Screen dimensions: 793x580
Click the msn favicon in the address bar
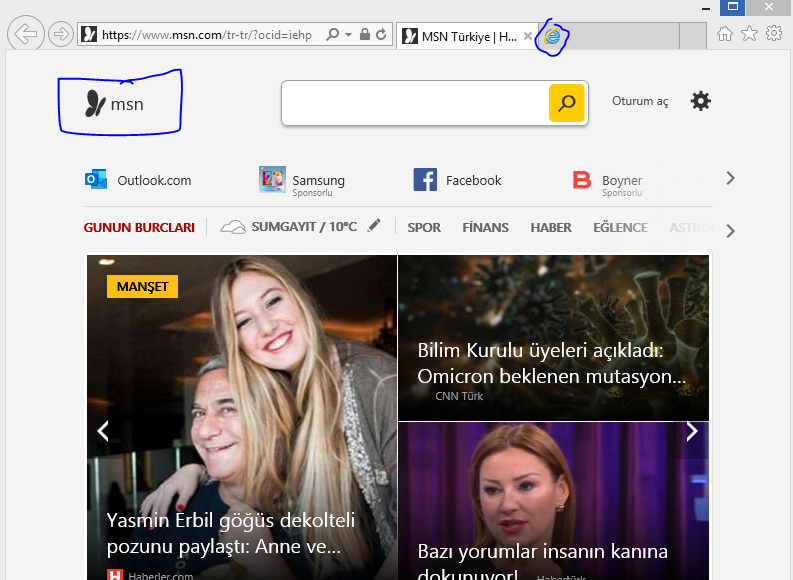[89, 34]
